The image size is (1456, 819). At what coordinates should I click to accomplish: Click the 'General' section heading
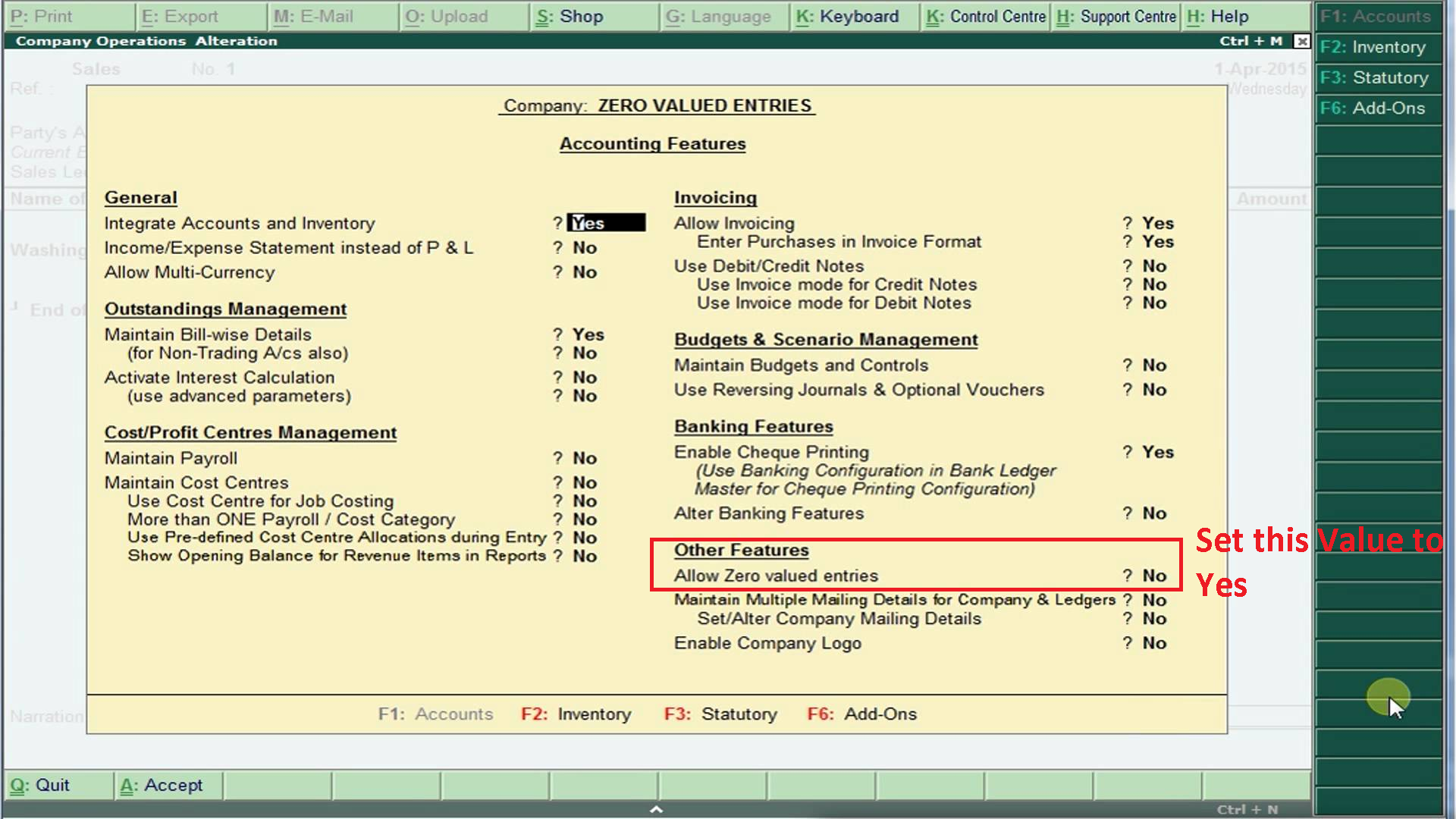(x=140, y=198)
